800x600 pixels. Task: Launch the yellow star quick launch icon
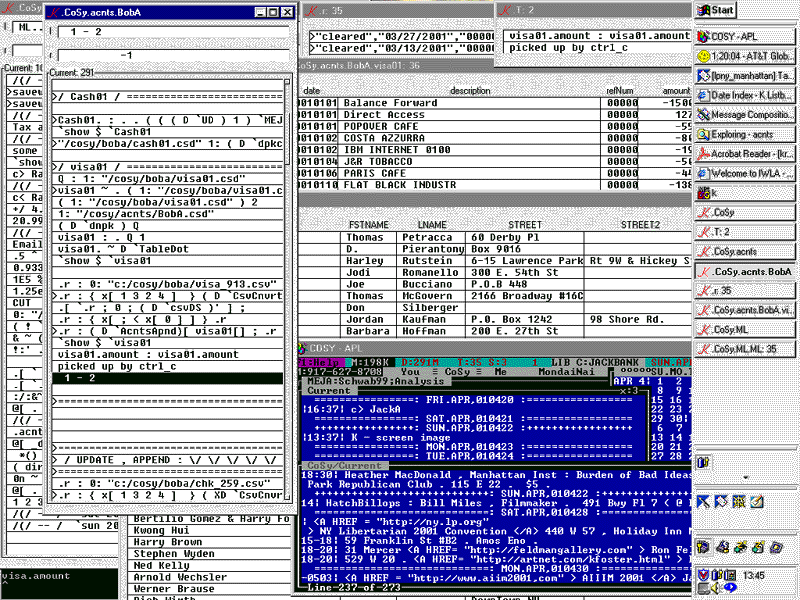[738, 502]
